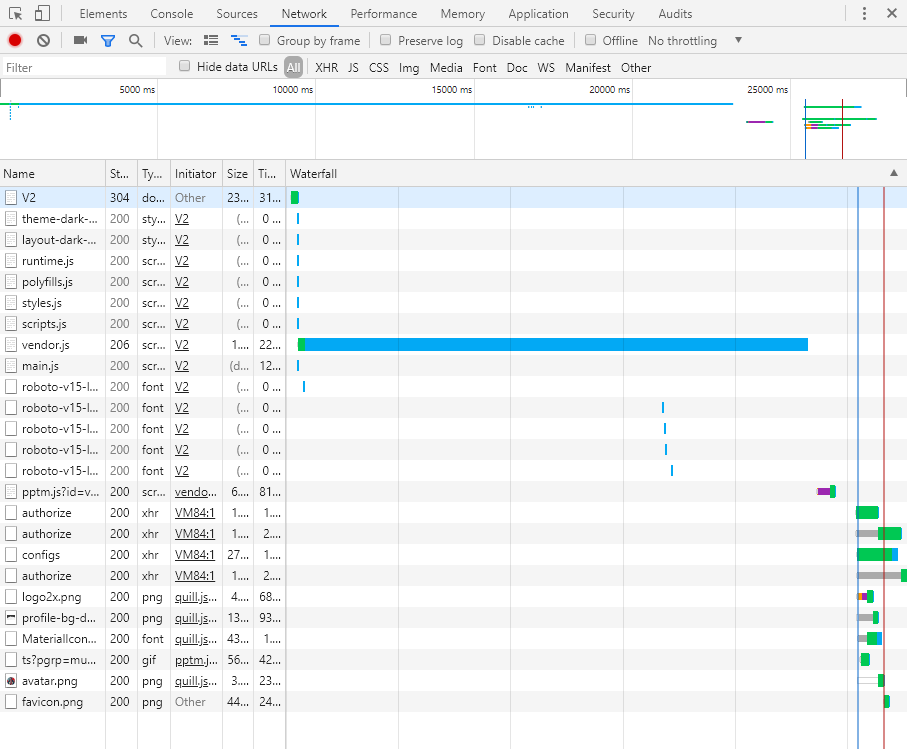Open the Audits tab
Viewport: 907px width, 749px height.
tap(675, 13)
